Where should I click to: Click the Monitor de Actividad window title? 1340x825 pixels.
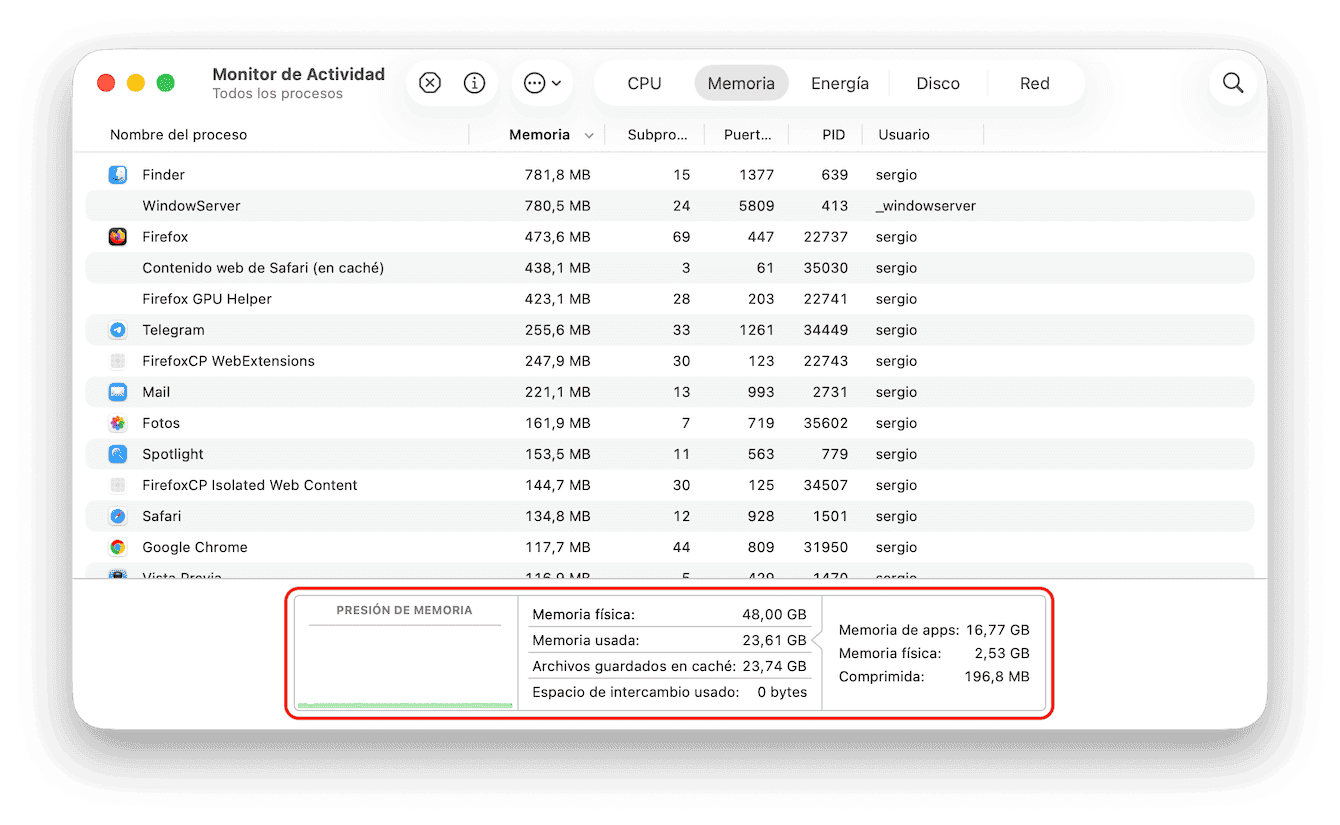pos(299,74)
